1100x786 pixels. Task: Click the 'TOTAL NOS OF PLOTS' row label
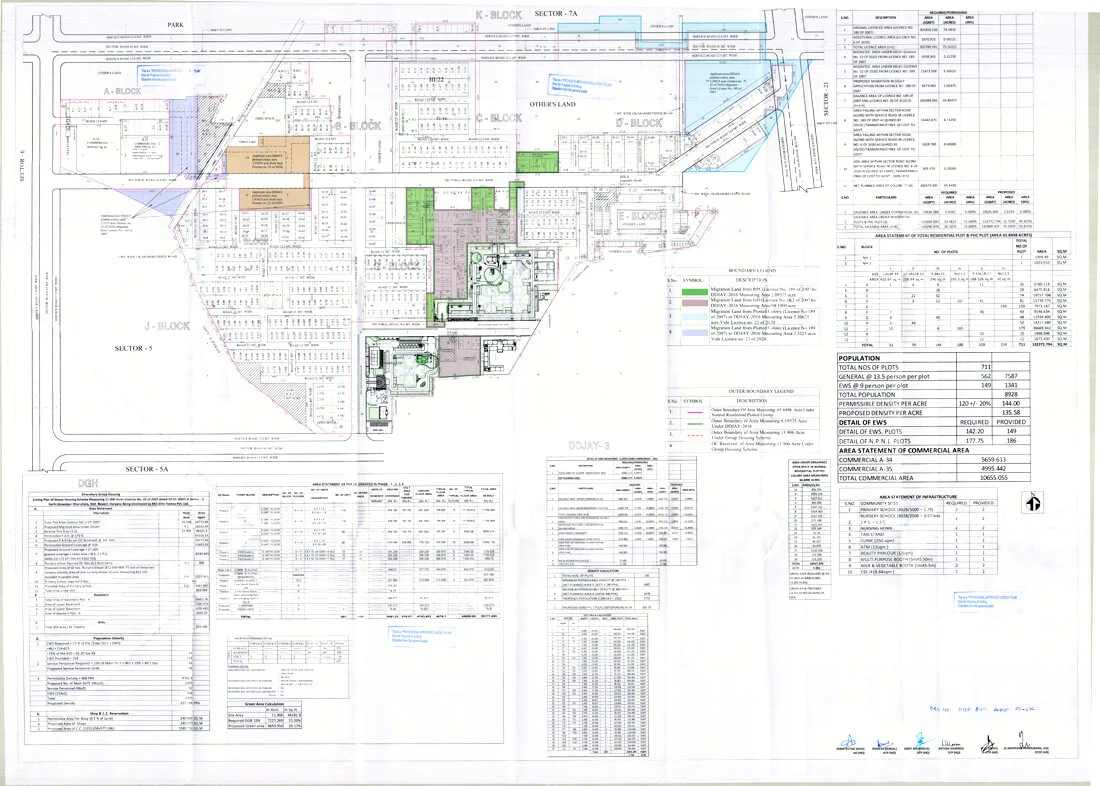[868, 367]
